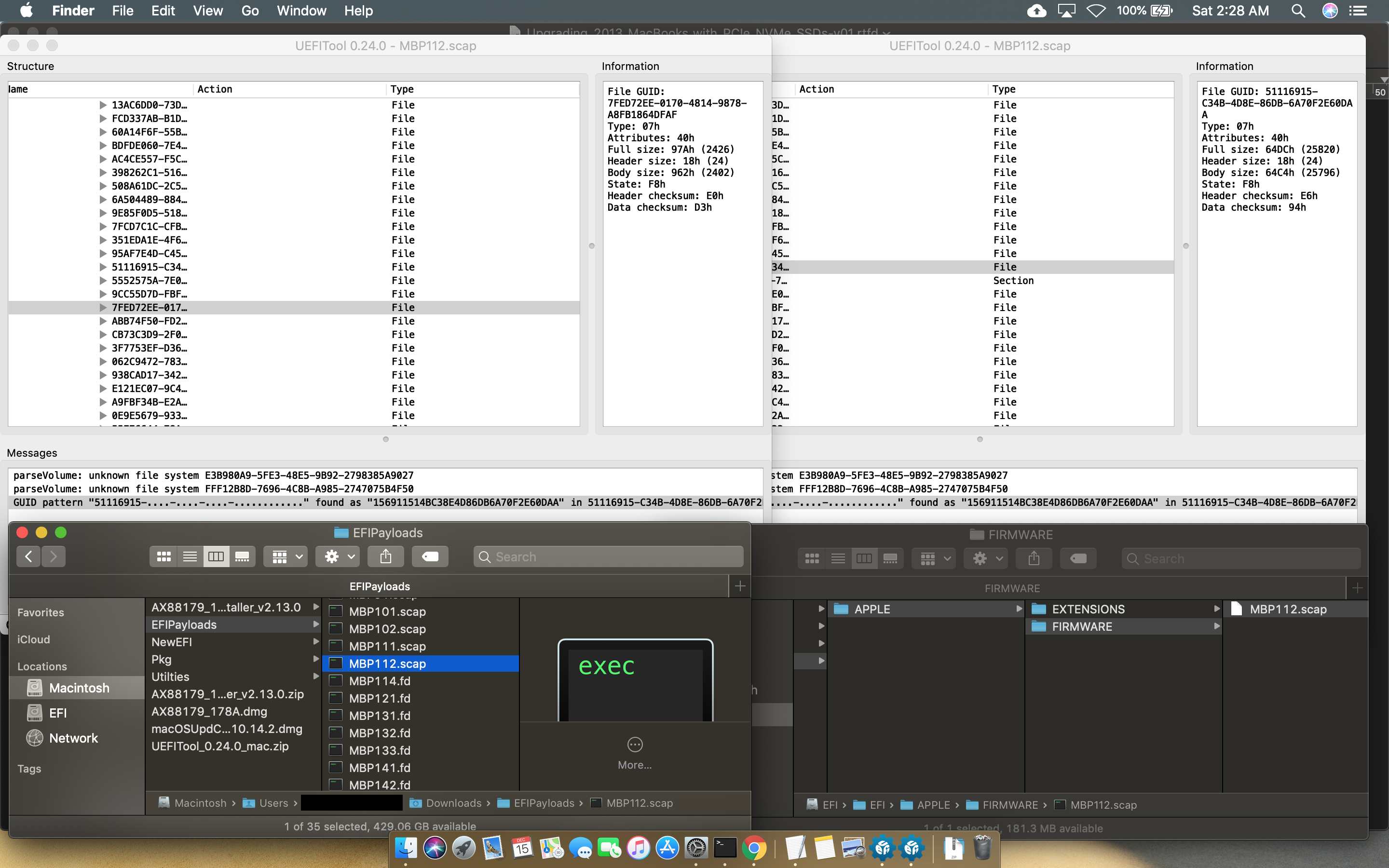Open Notification Center in menu bar
The image size is (1389, 868).
(1358, 10)
